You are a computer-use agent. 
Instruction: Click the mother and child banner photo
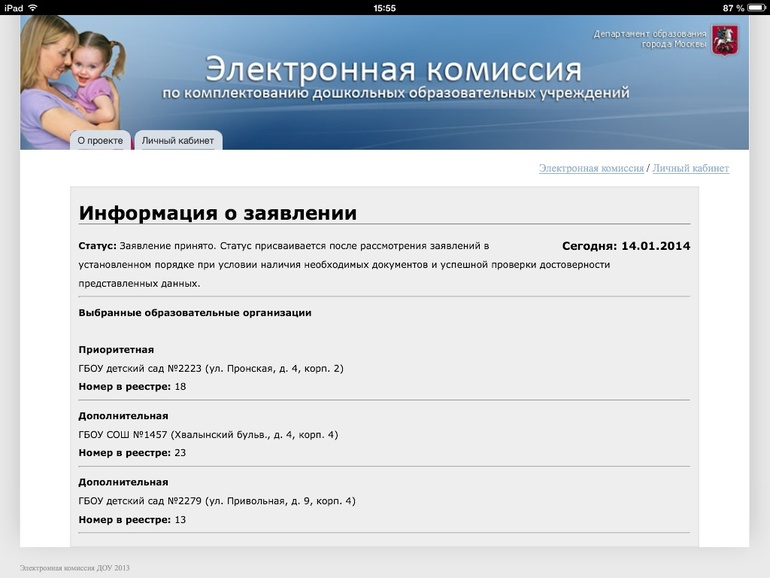point(72,82)
